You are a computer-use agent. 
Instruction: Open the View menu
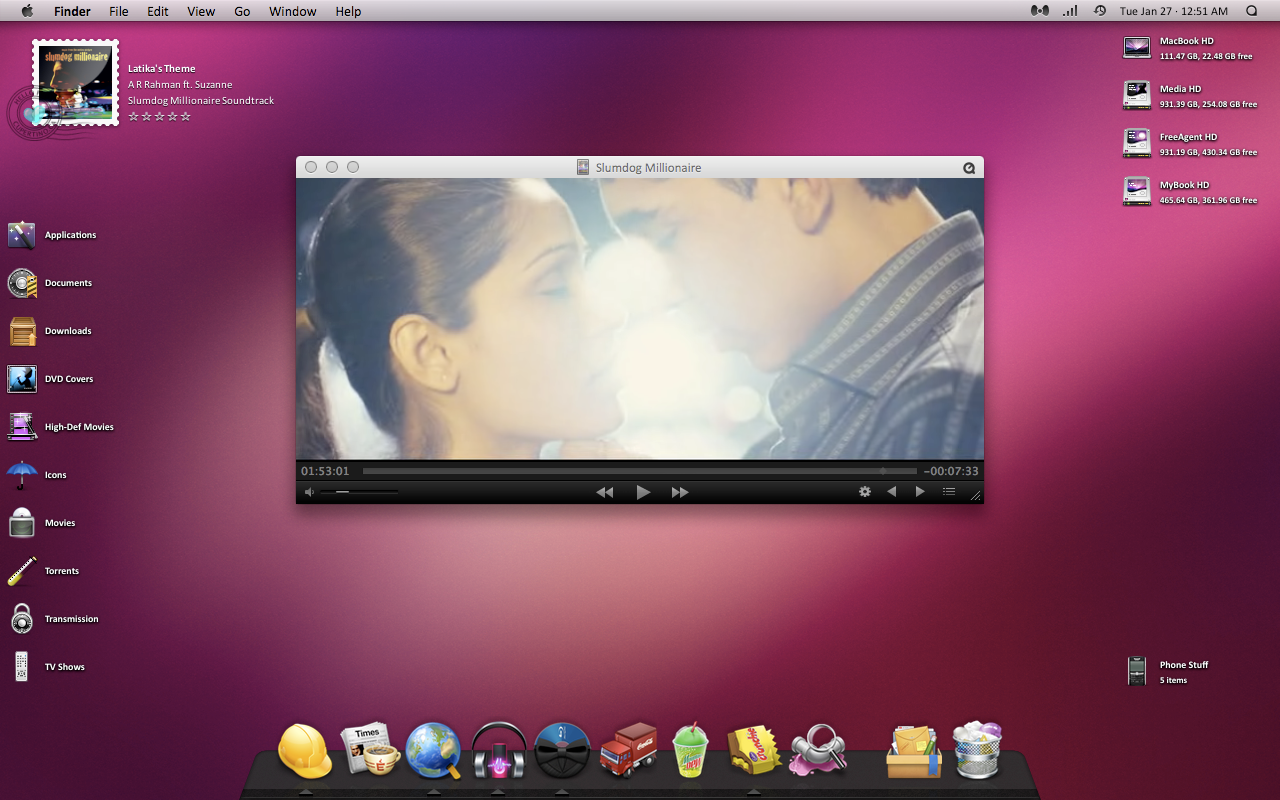click(x=201, y=11)
